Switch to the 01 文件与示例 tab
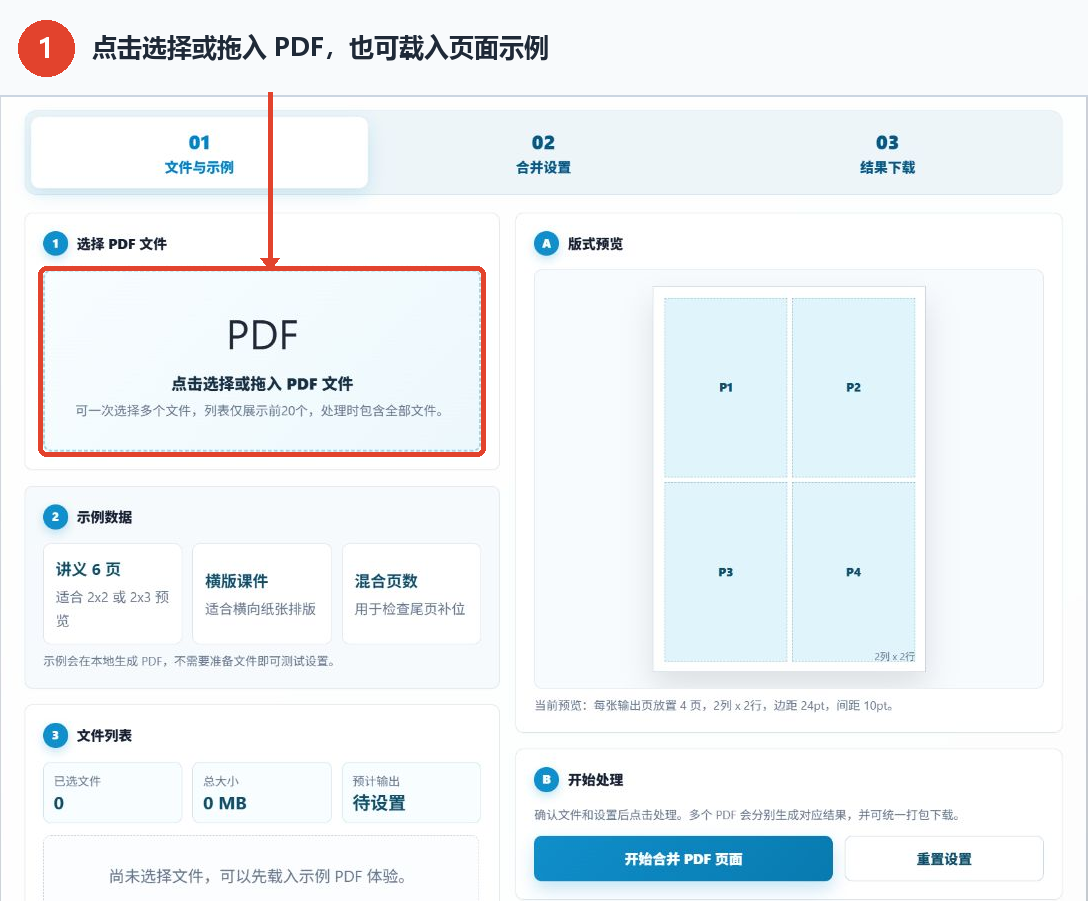 pyautogui.click(x=199, y=153)
